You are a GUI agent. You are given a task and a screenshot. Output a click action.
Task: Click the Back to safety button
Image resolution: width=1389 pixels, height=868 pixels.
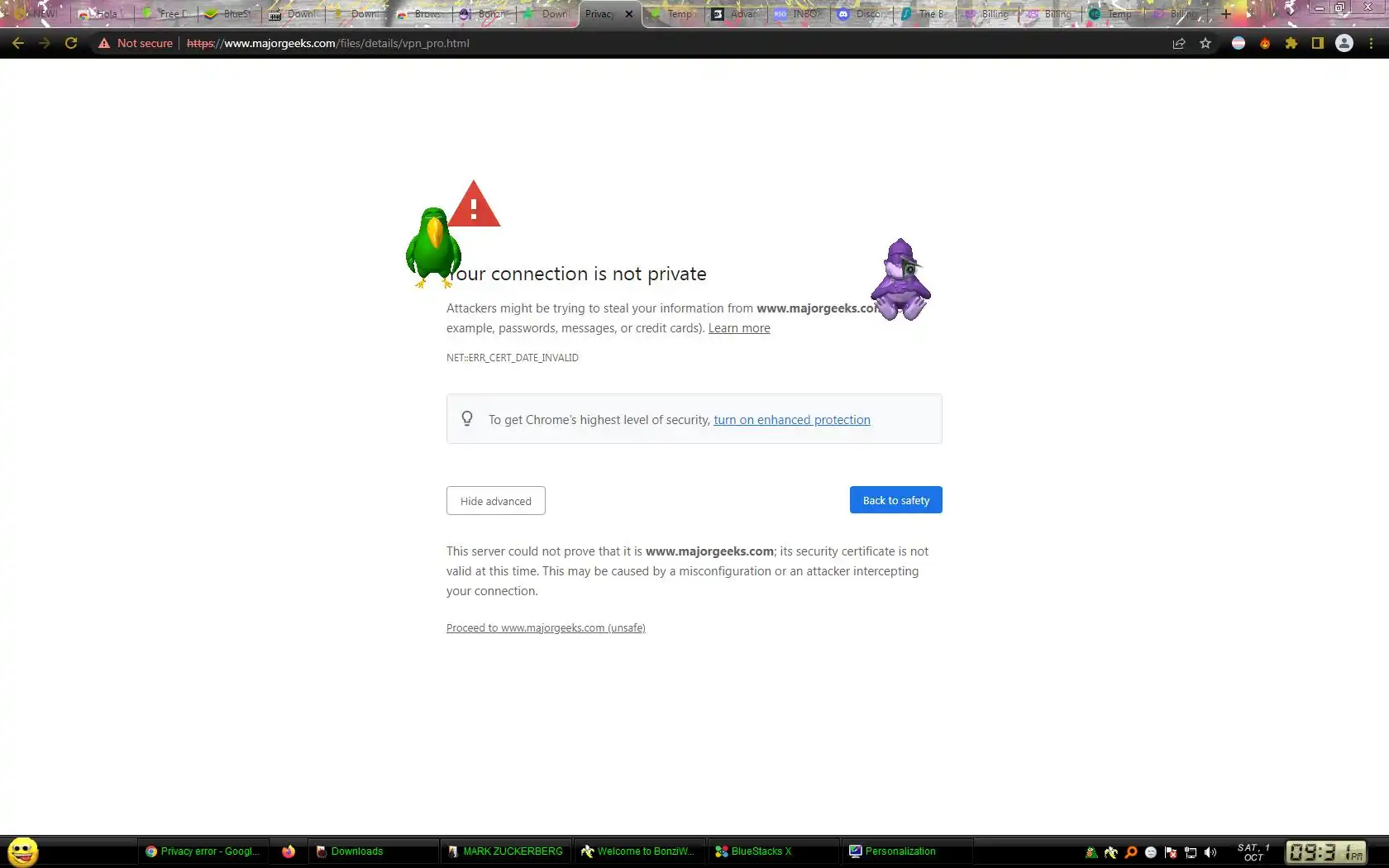click(896, 500)
